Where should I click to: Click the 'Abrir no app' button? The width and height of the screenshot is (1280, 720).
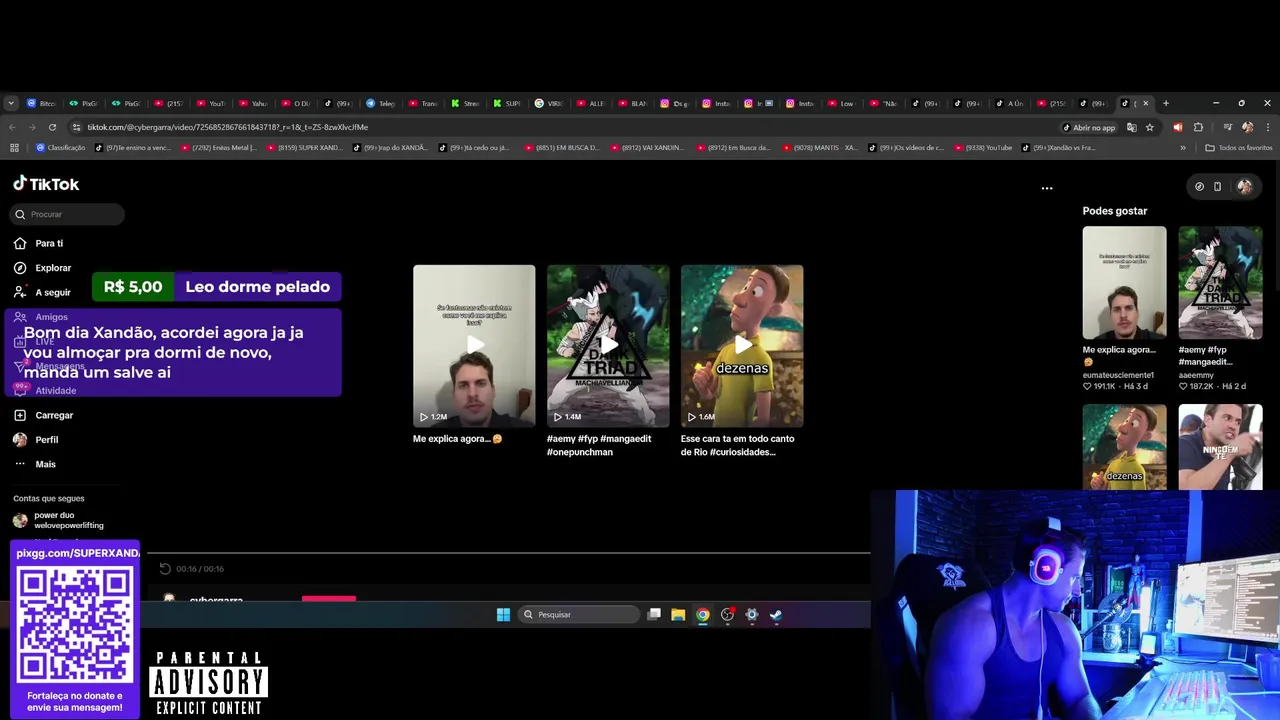(1088, 127)
